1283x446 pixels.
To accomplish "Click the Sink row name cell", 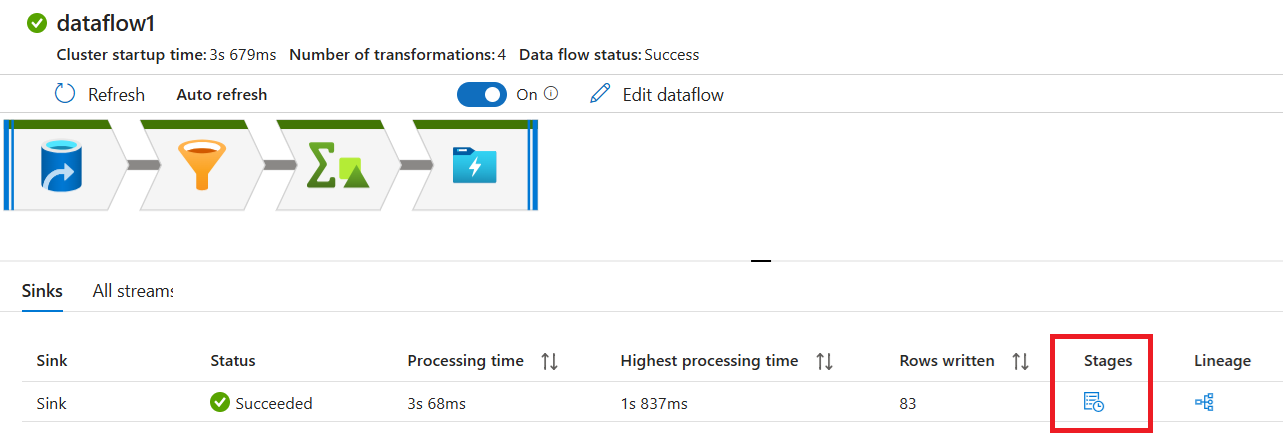I will tap(51, 404).
